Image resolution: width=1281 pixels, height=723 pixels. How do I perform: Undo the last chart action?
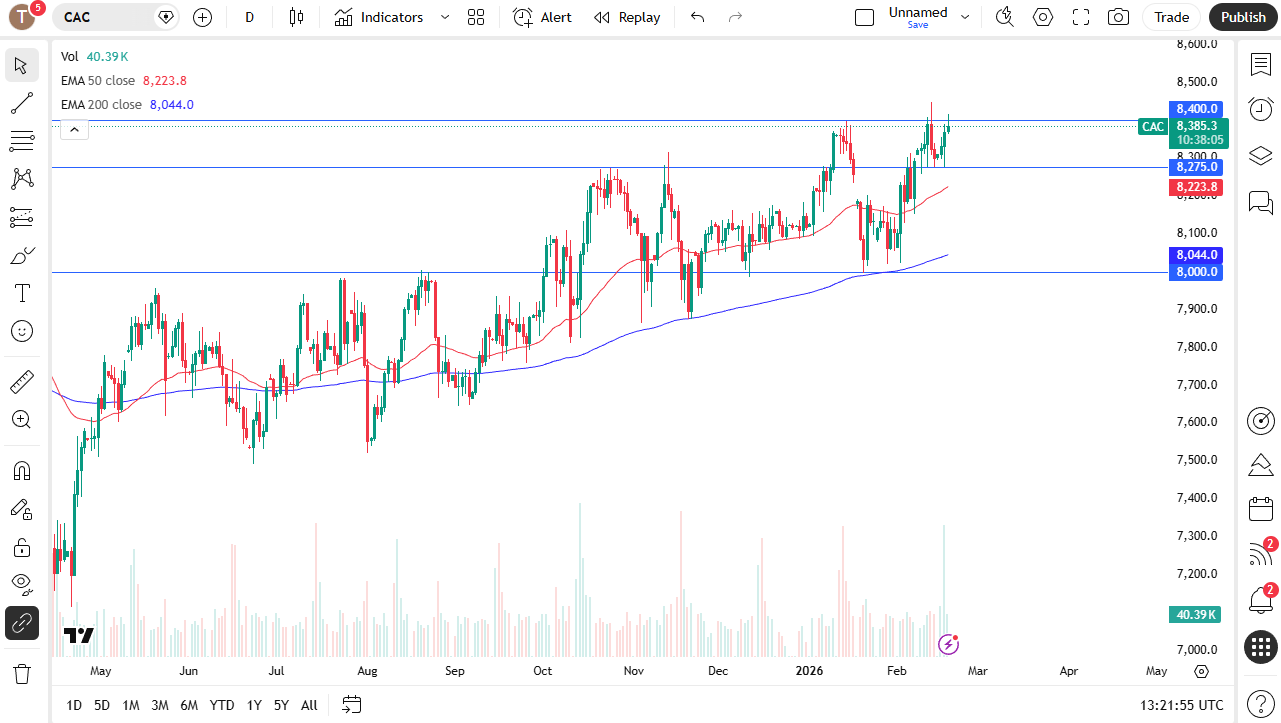698,17
